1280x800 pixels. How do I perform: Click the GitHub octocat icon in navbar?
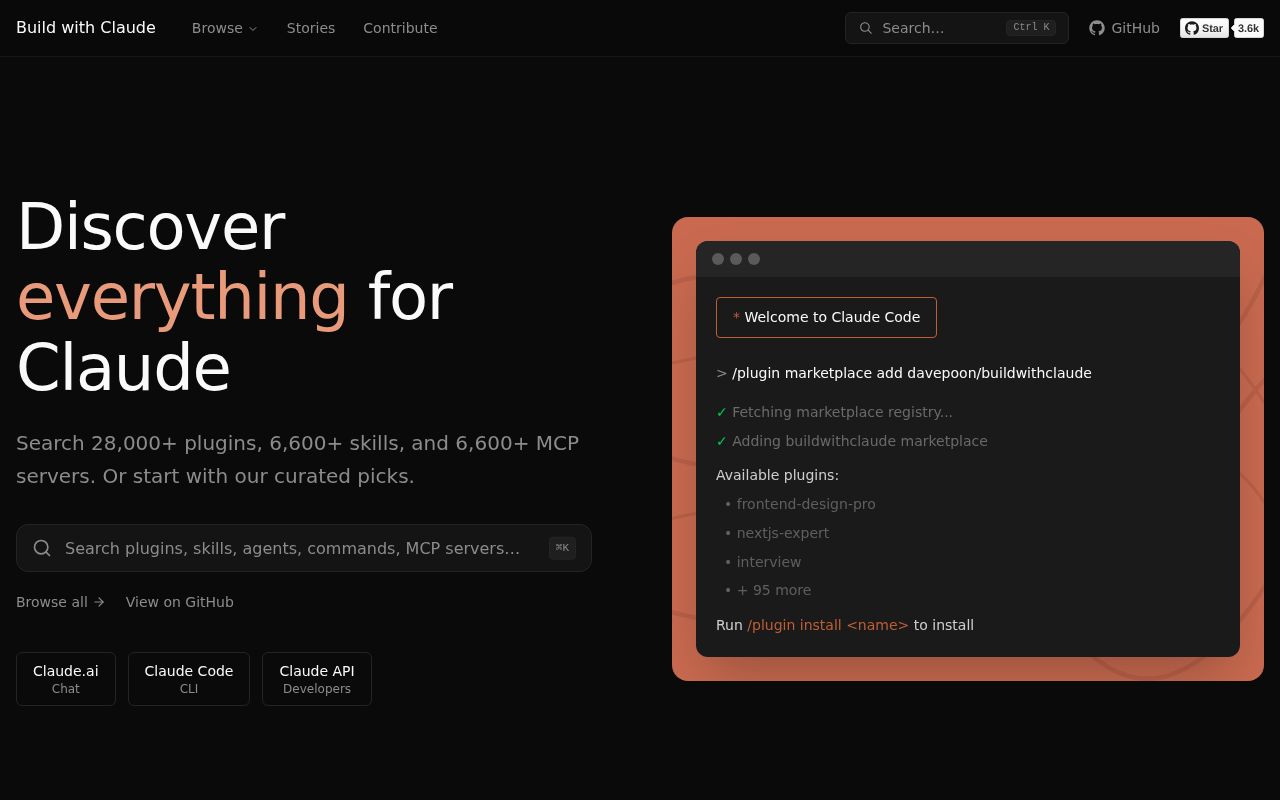coord(1097,28)
